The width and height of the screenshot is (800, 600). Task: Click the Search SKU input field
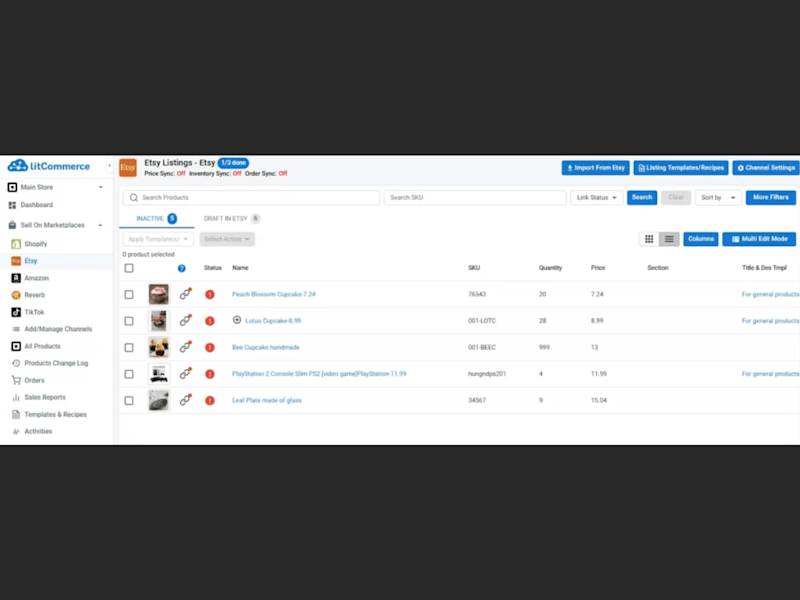[475, 197]
